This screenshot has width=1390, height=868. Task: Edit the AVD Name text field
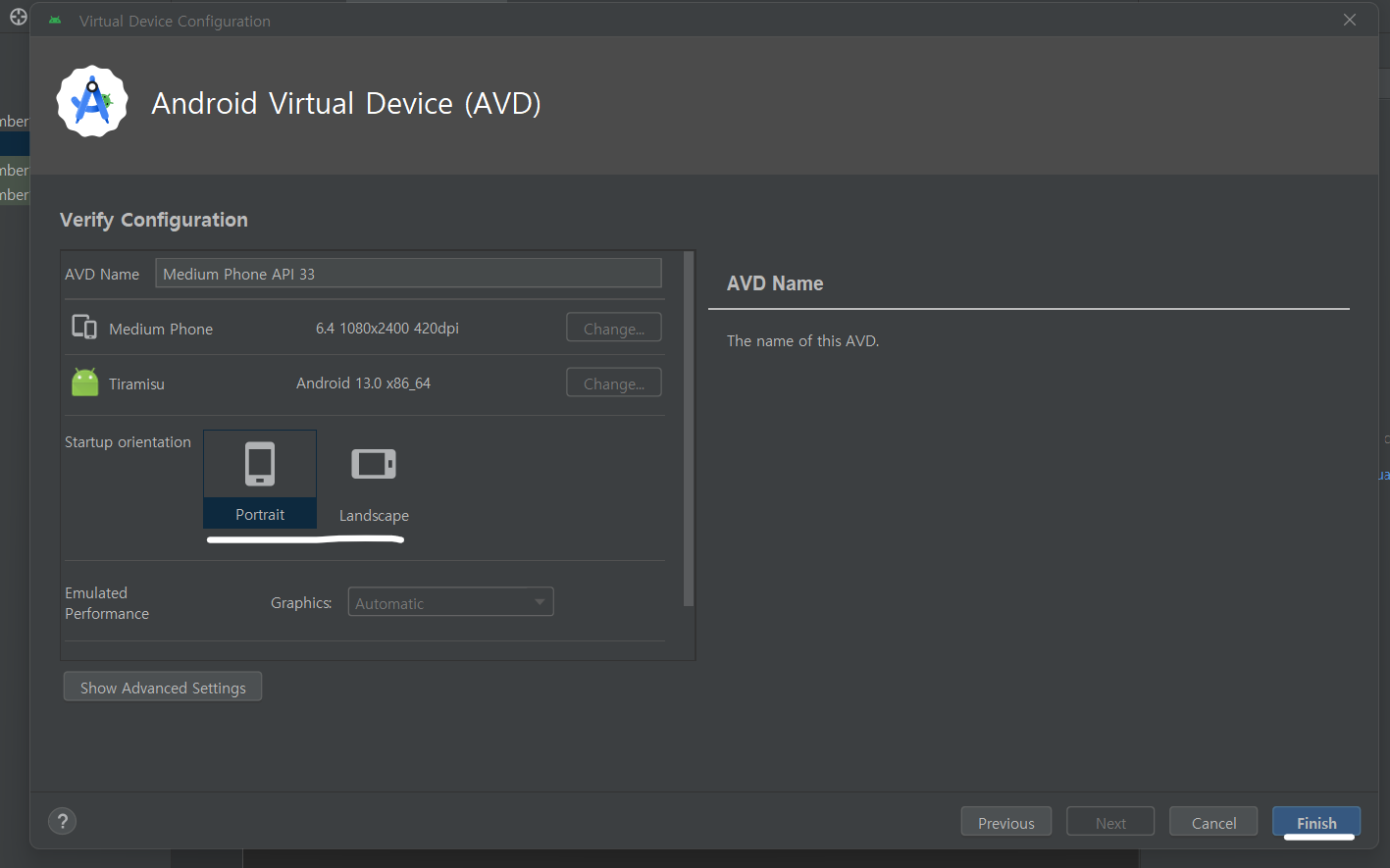409,274
